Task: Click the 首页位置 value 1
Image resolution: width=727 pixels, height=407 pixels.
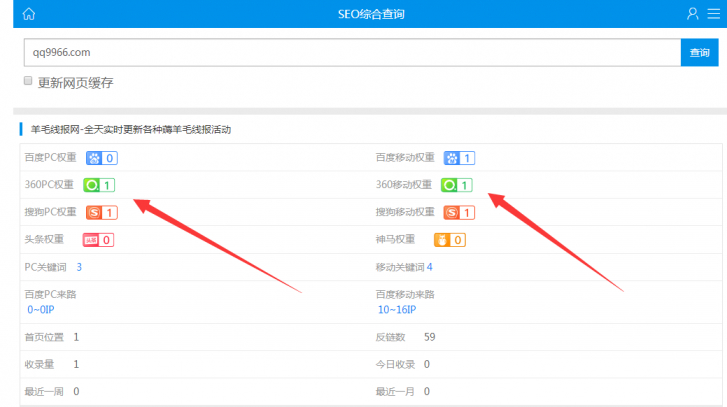Action: tap(76, 337)
